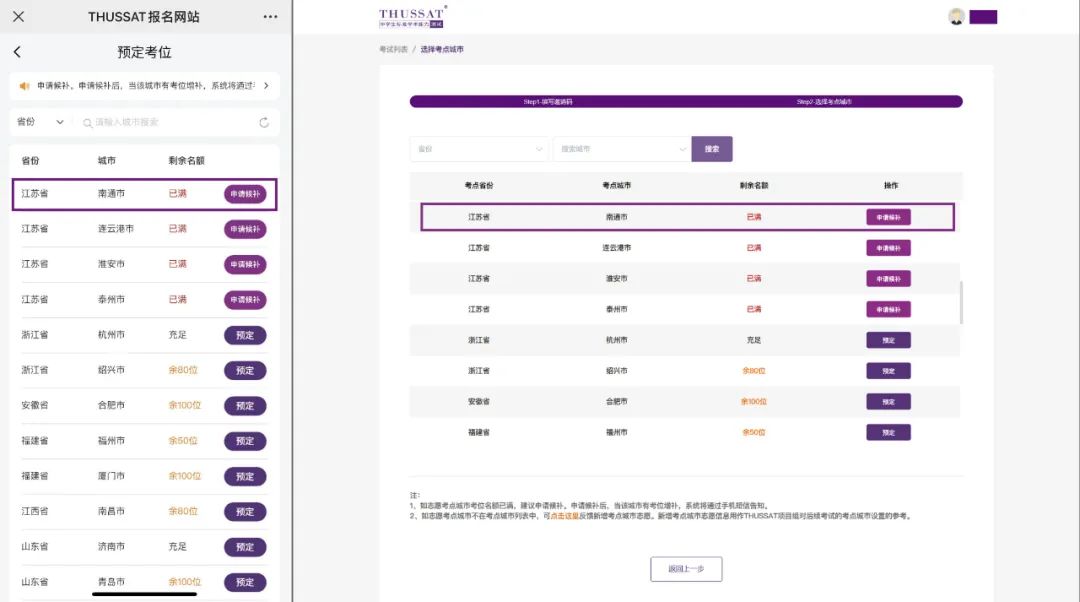Expand the announcement via the right chevron
Image resolution: width=1080 pixels, height=602 pixels.
[x=265, y=87]
